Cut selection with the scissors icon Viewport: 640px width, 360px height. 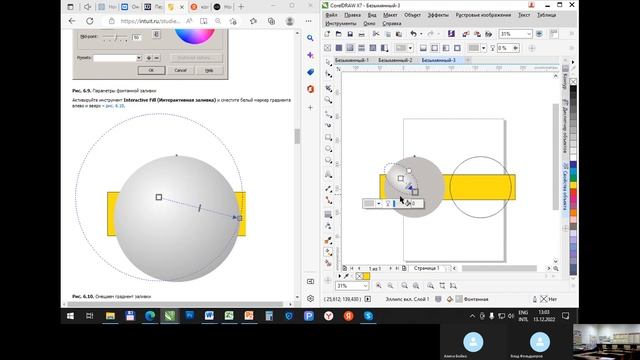(x=376, y=34)
